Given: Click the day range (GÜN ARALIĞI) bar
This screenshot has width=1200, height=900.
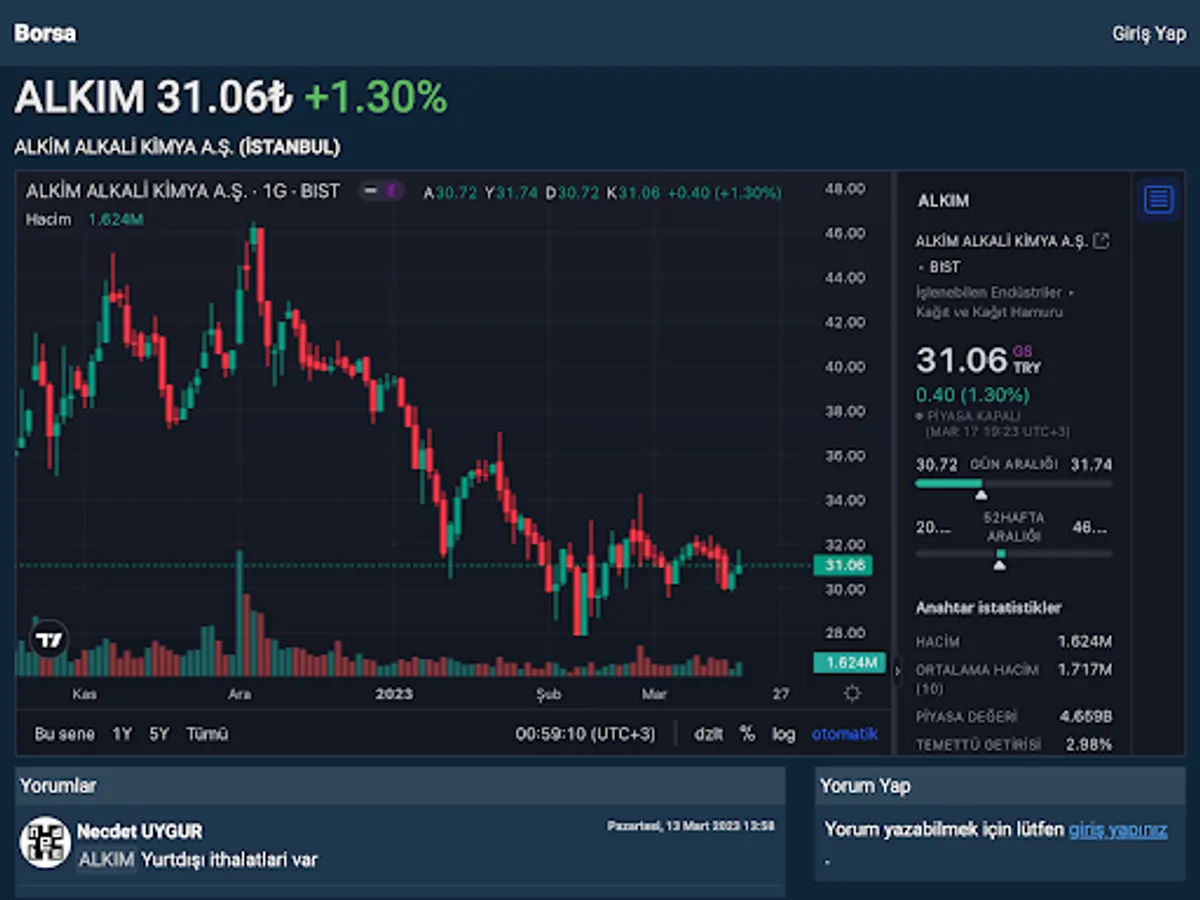Looking at the screenshot, I should click(1013, 484).
